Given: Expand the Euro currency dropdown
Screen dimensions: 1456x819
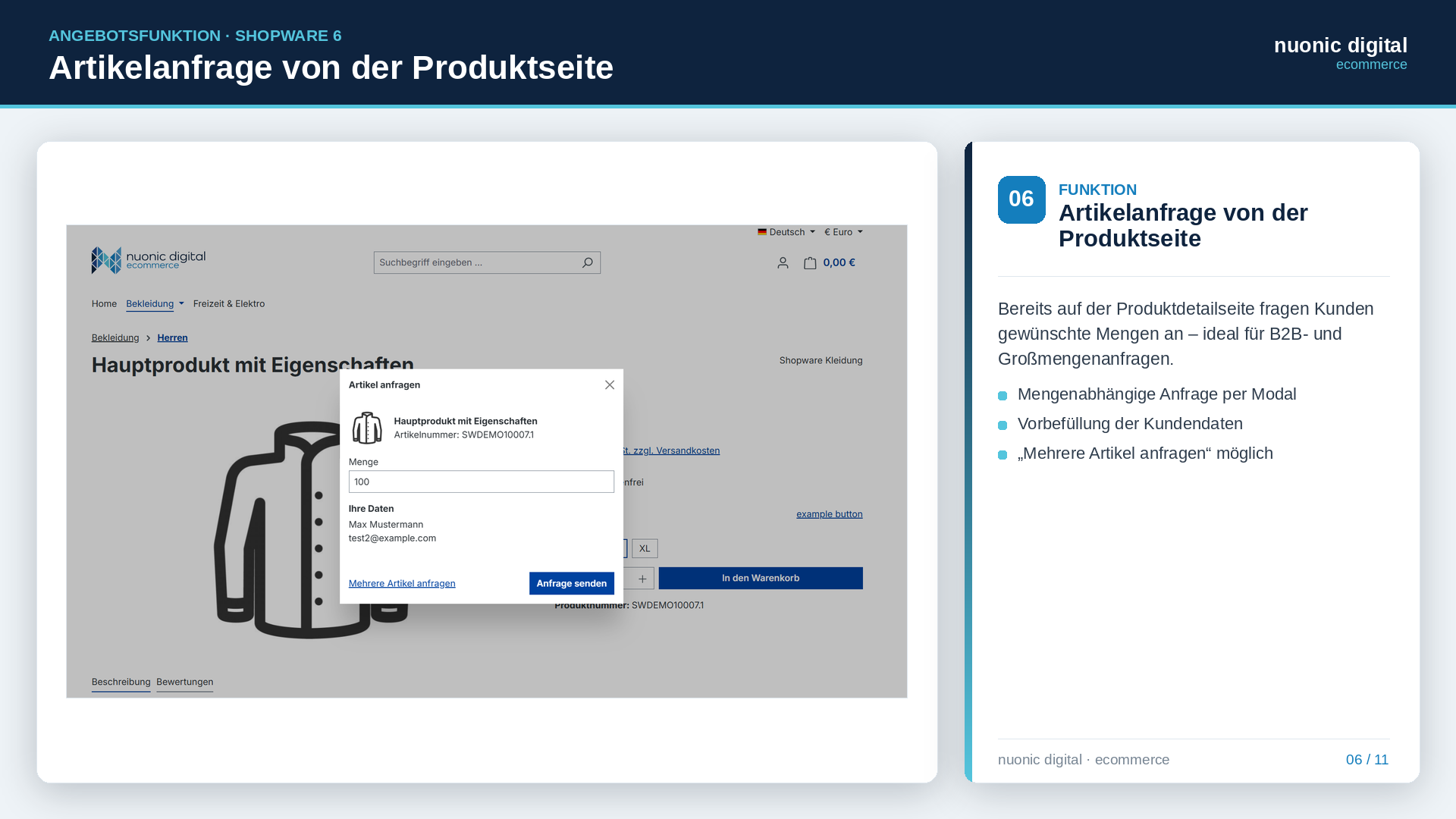Looking at the screenshot, I should [x=843, y=232].
